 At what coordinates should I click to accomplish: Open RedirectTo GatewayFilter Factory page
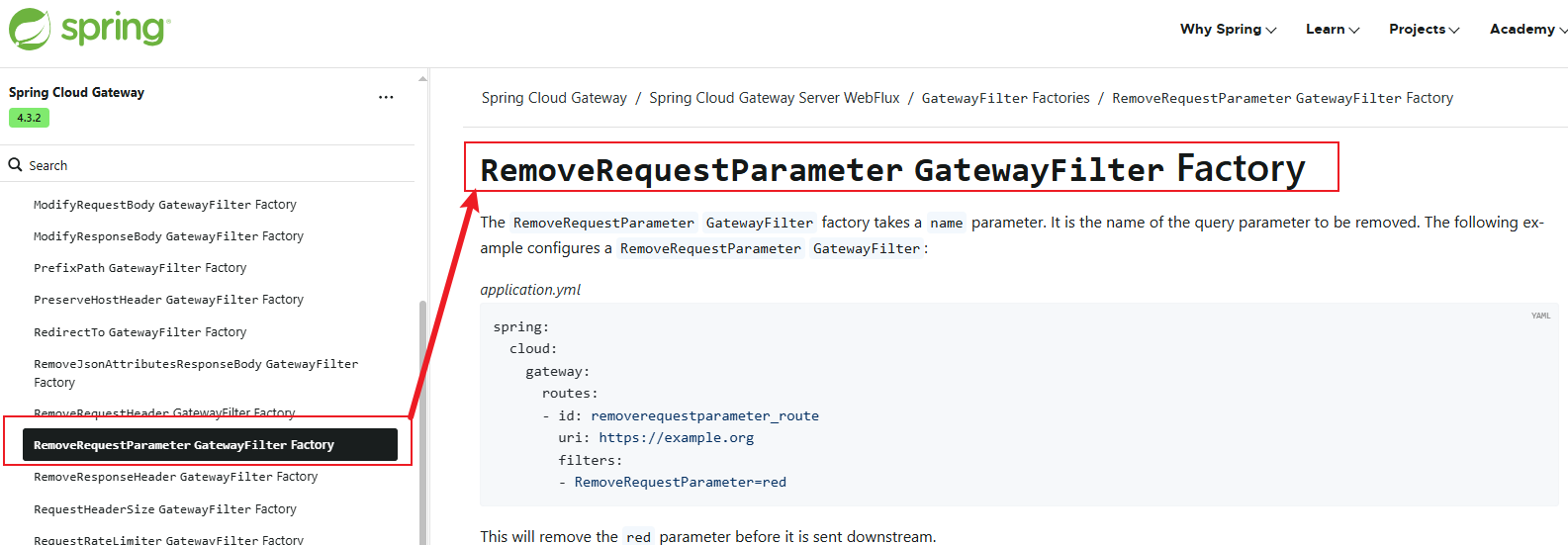tap(139, 332)
